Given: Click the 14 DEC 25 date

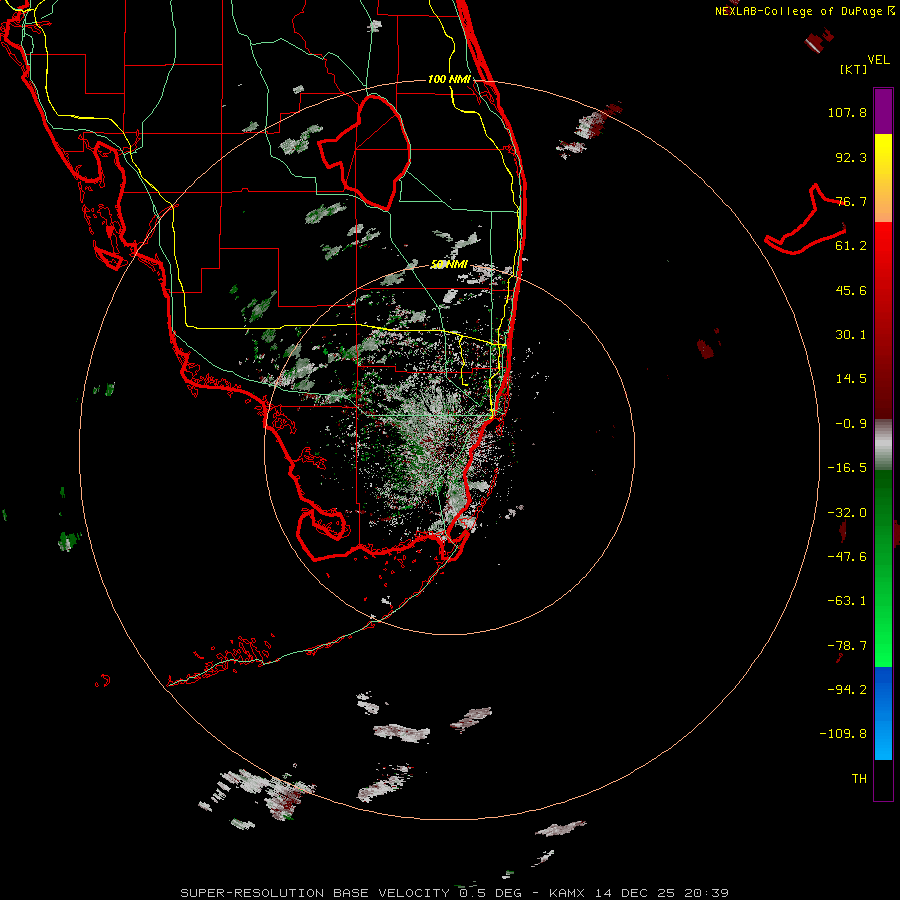Looking at the screenshot, I should pyautogui.click(x=635, y=893).
